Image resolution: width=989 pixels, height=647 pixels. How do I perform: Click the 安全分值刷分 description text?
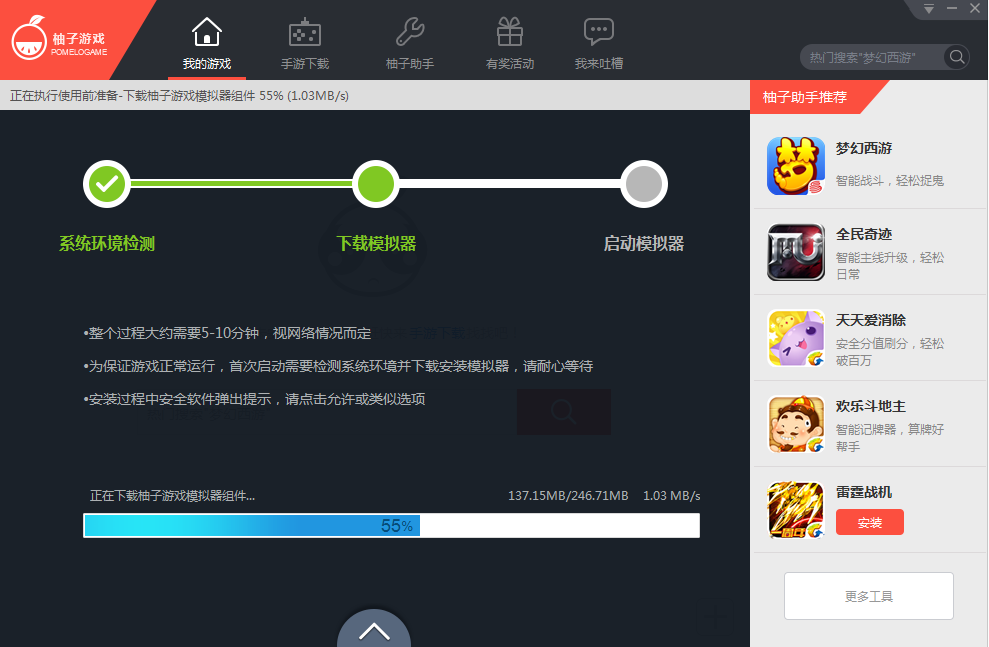pyautogui.click(x=889, y=352)
